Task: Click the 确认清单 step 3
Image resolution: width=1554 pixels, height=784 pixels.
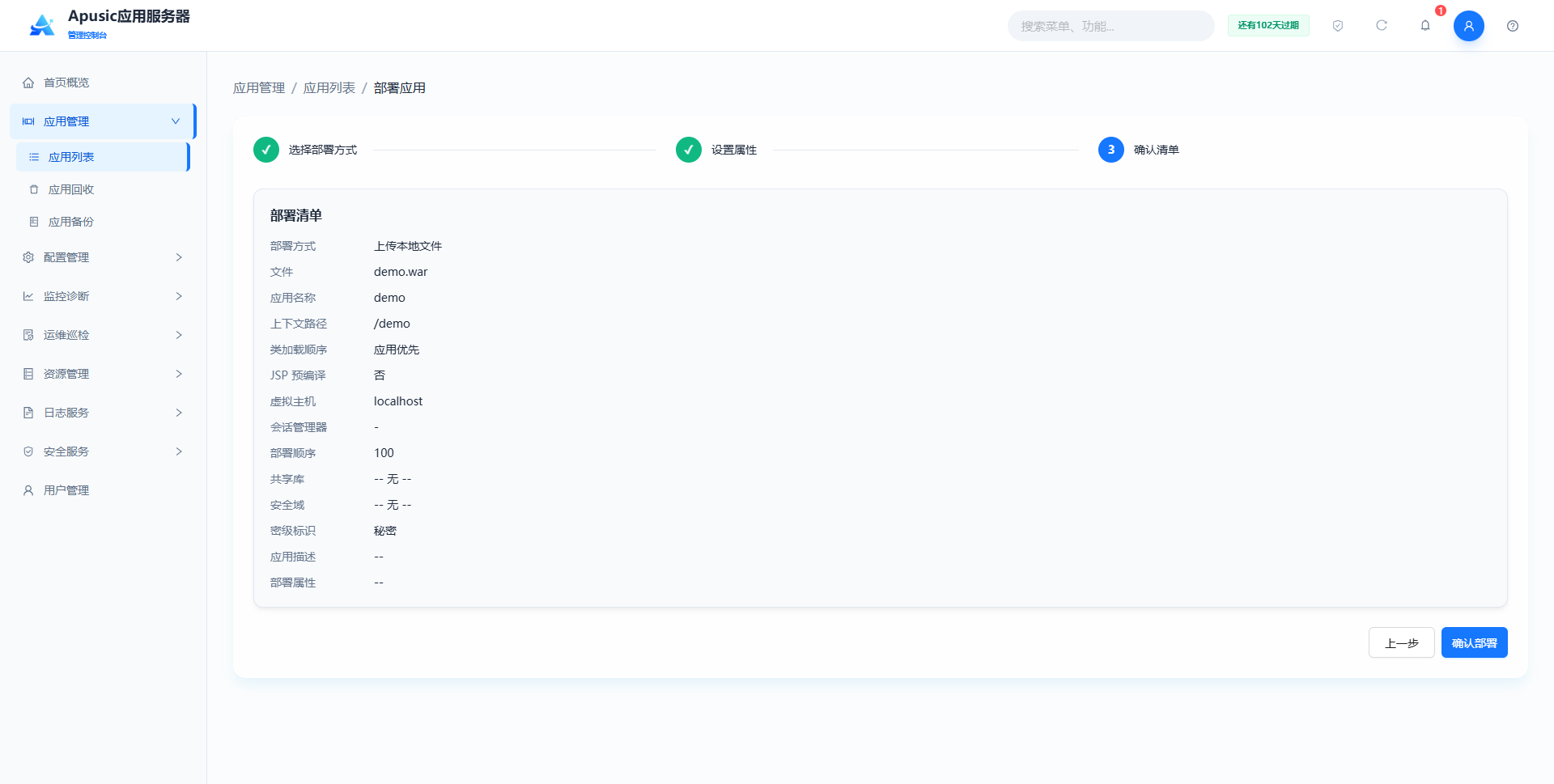Action: tap(1139, 150)
